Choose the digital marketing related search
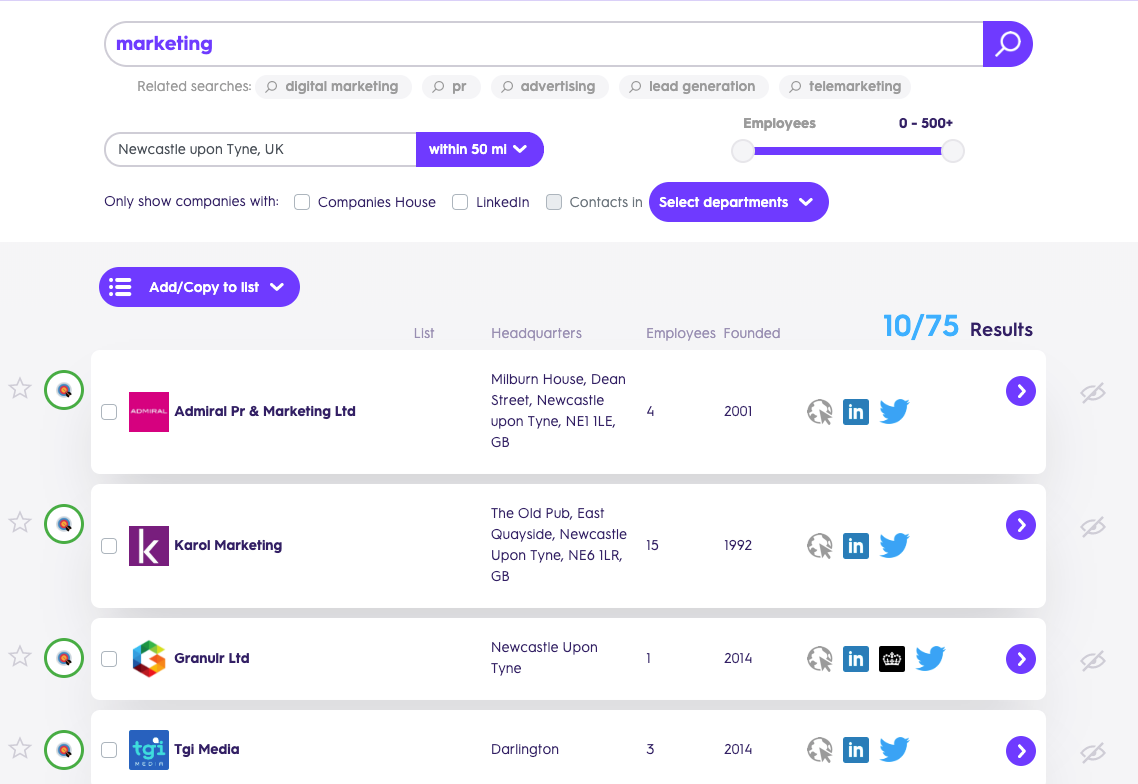Image resolution: width=1138 pixels, height=784 pixels. [x=333, y=87]
